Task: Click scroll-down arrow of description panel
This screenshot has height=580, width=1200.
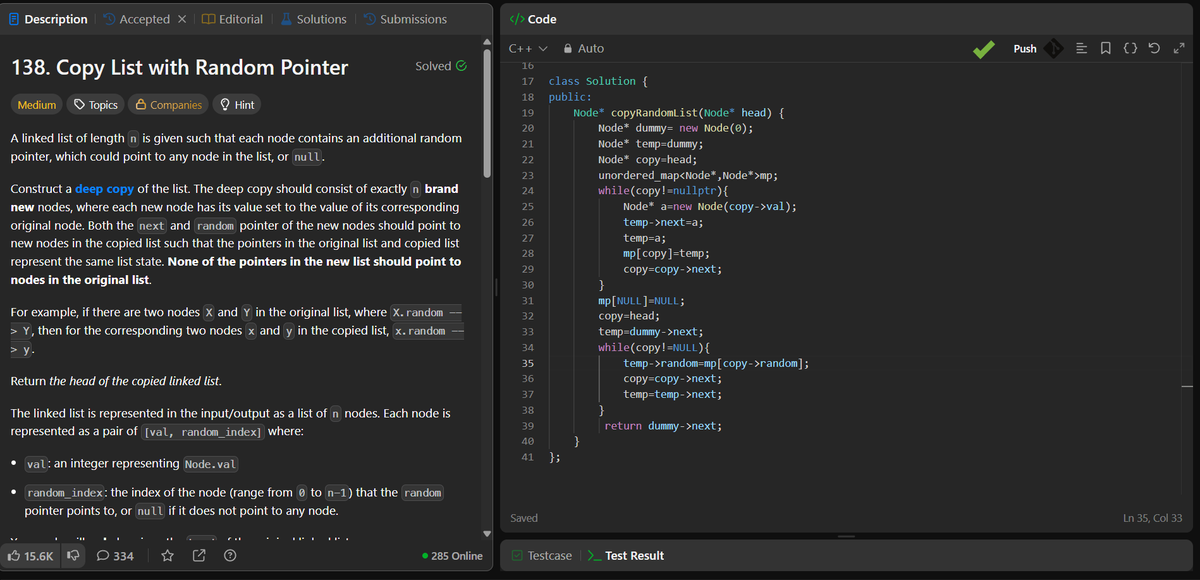Action: point(488,532)
